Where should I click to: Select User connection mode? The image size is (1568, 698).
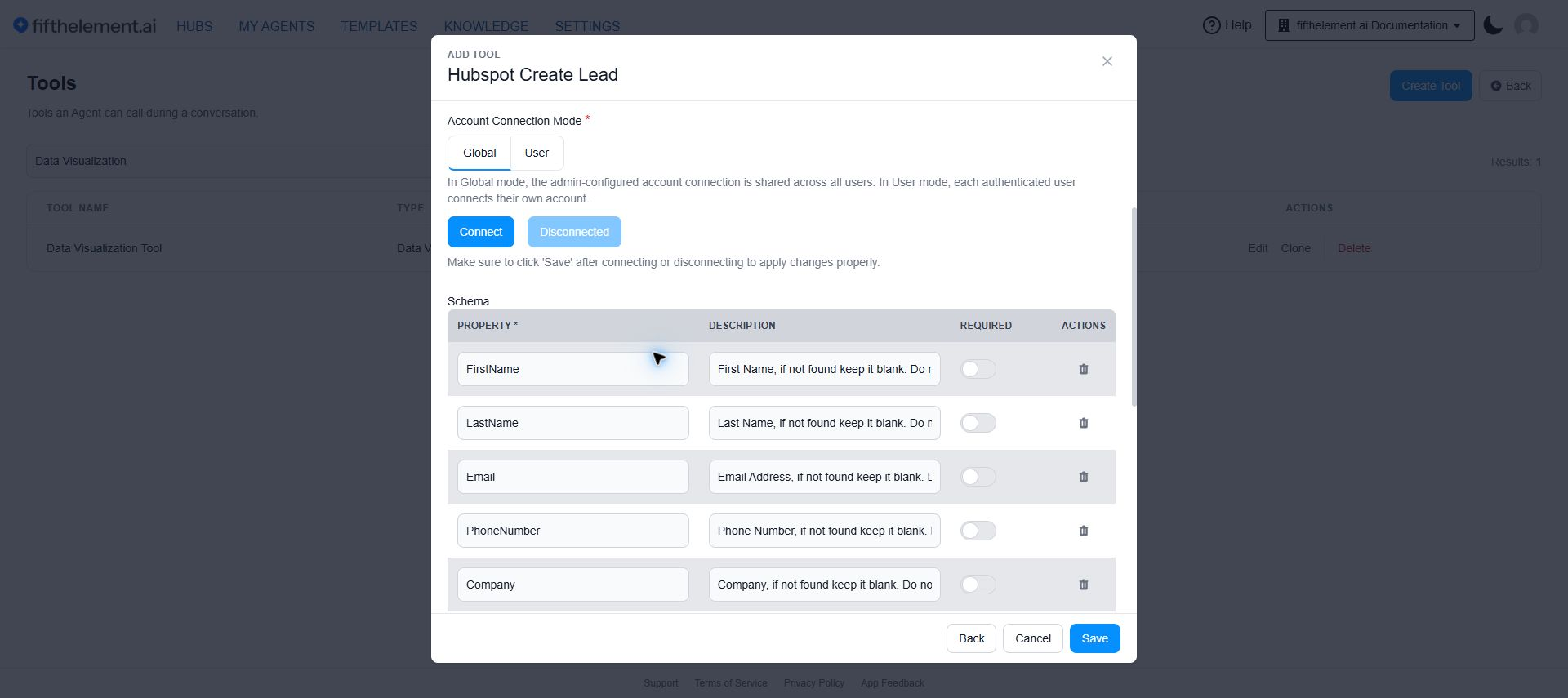537,153
